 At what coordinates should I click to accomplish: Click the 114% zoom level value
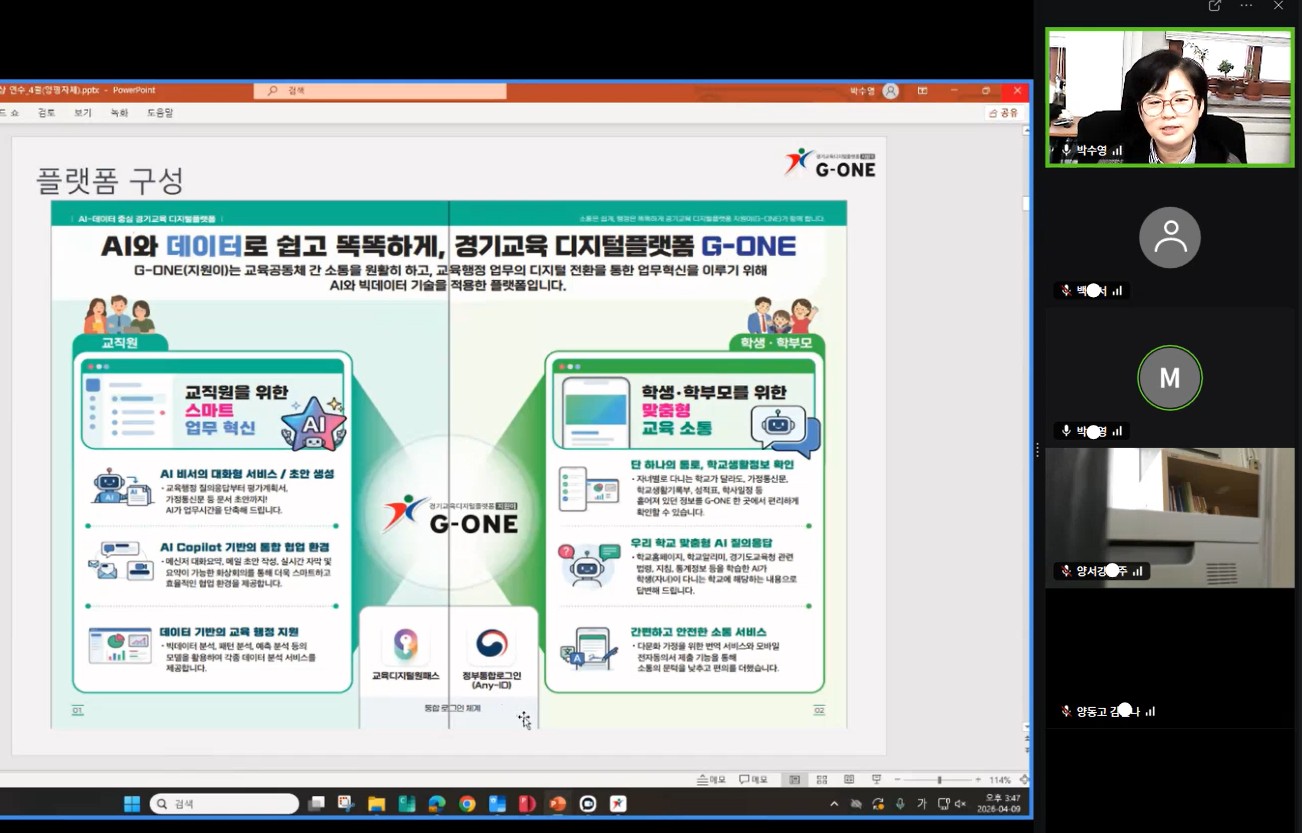point(1000,780)
